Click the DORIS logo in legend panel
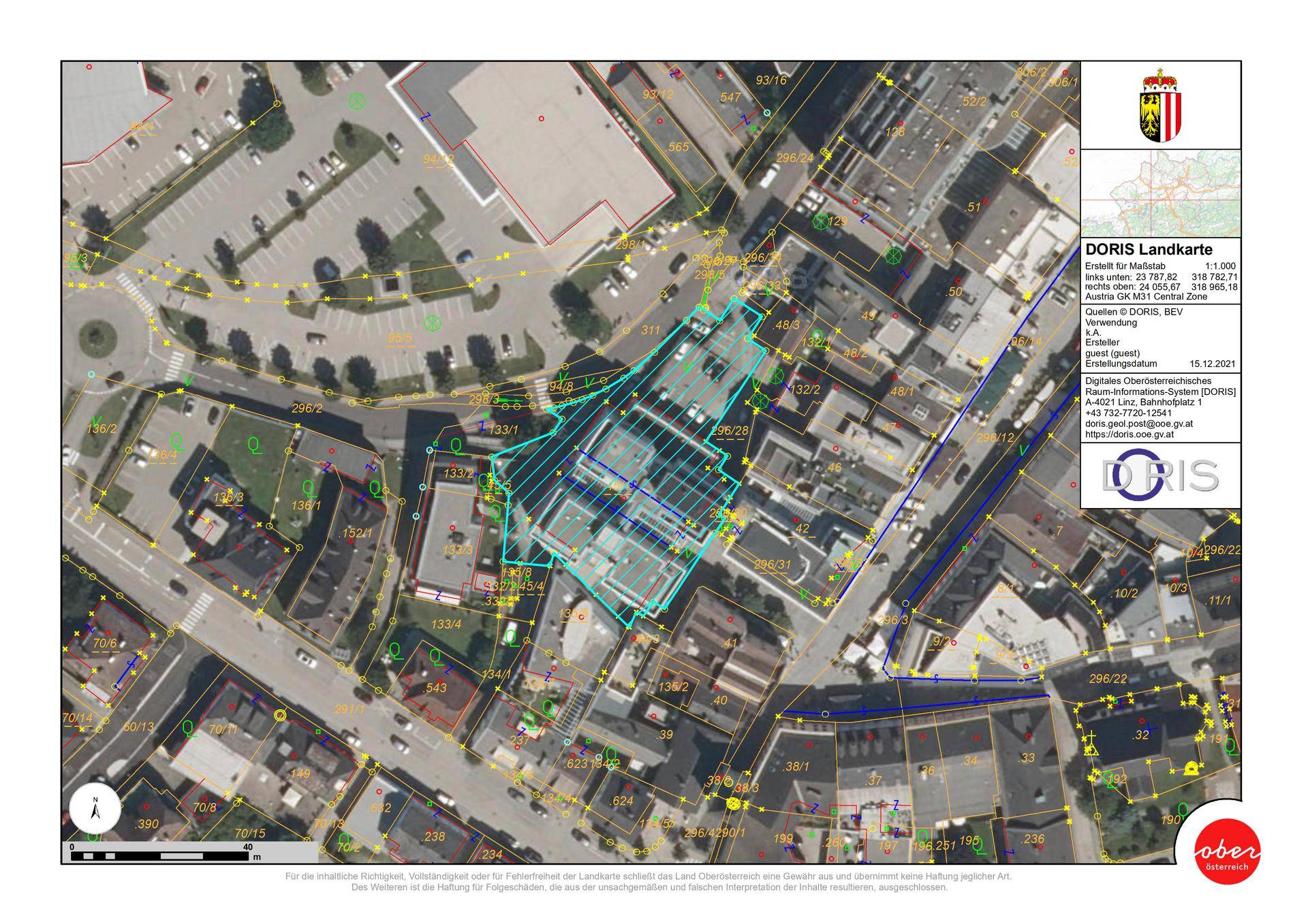The width and height of the screenshot is (1308, 924). (x=1159, y=475)
